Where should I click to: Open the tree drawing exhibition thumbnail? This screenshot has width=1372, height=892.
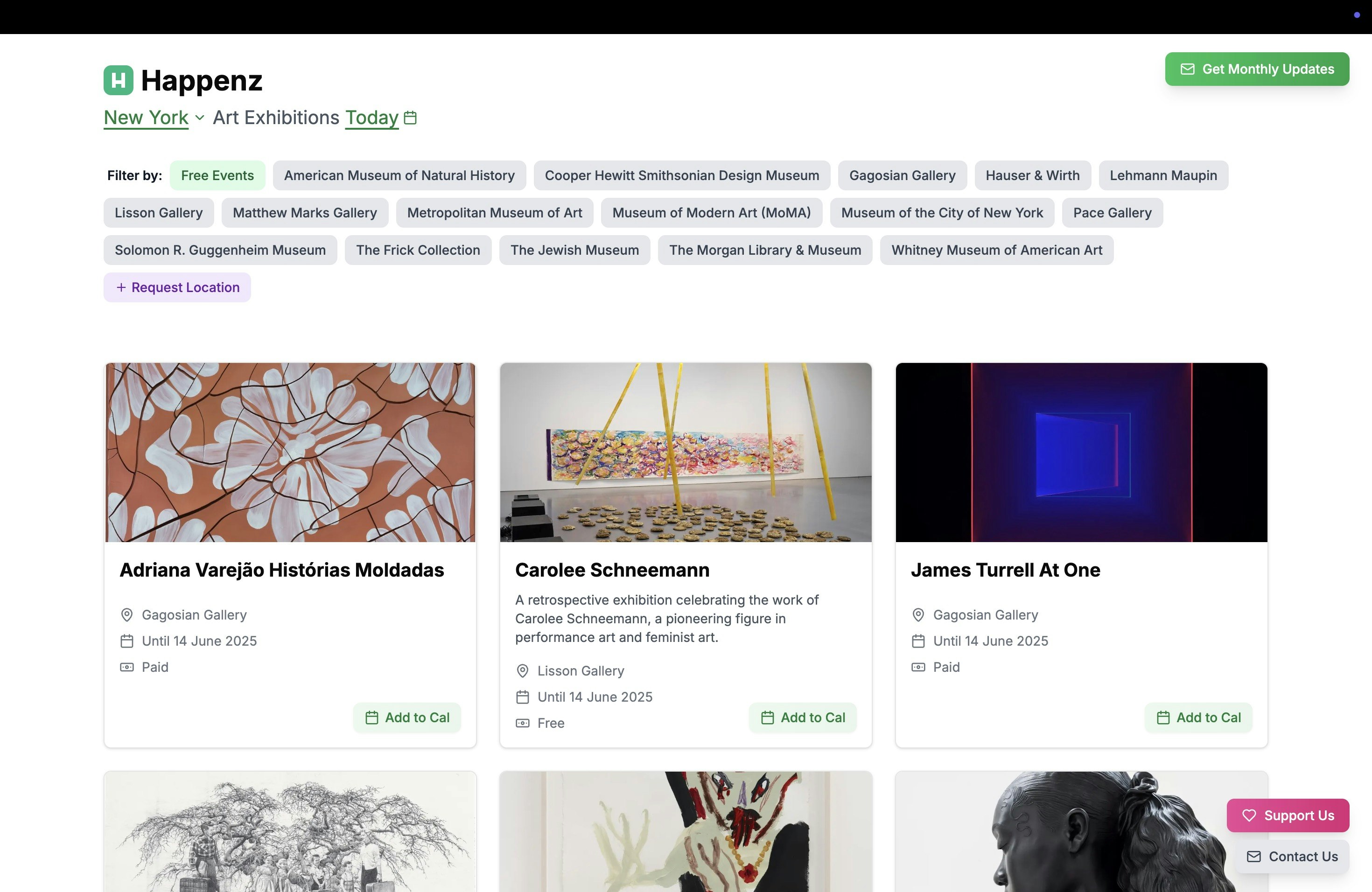(290, 831)
